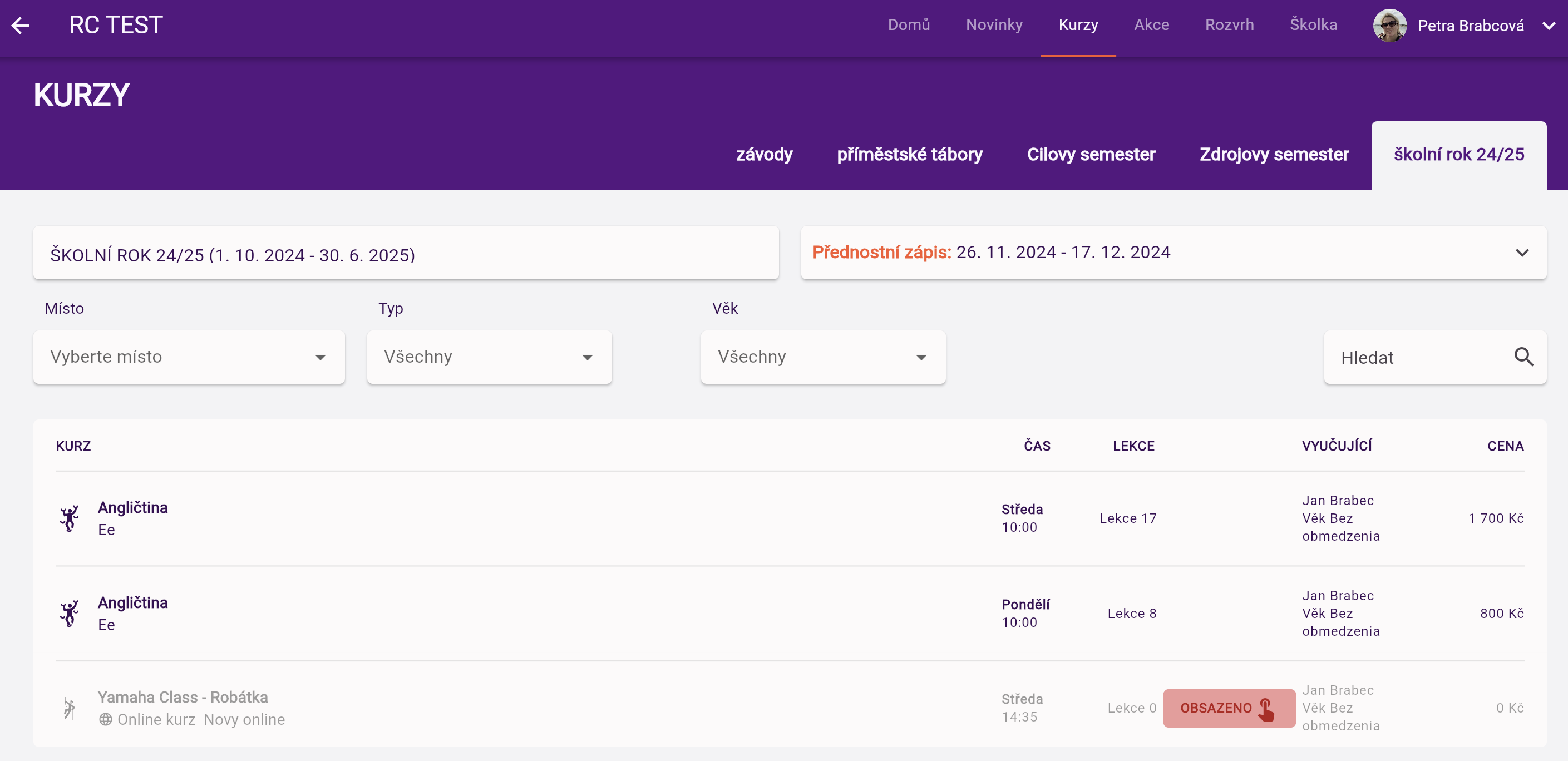Open the Místo dropdown
Screen dimensions: 1568x761
[189, 357]
